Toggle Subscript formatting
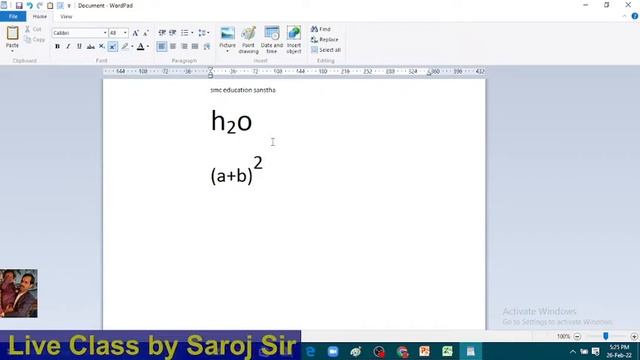This screenshot has height=360, width=640. 102,47
